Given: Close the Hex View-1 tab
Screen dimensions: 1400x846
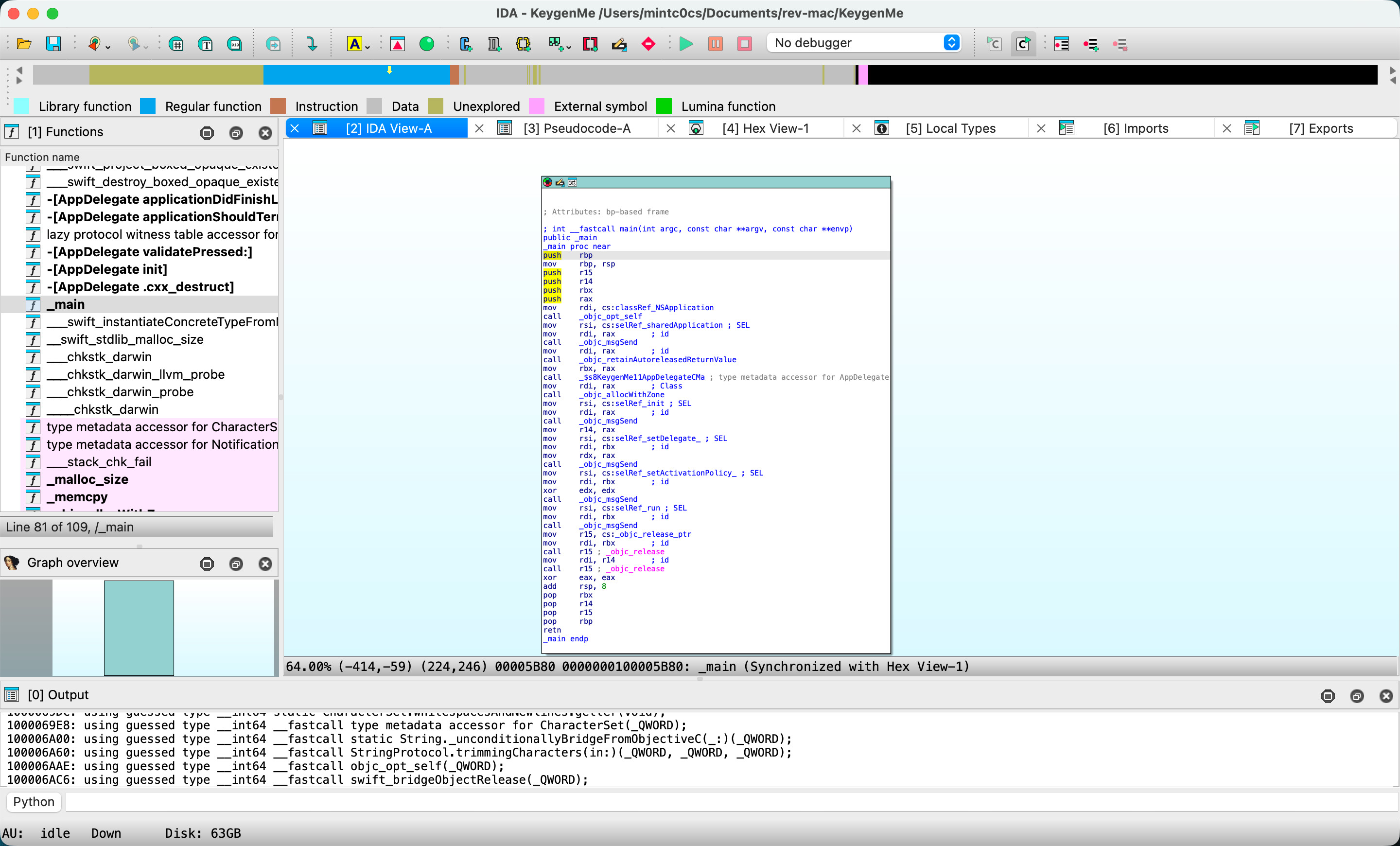Looking at the screenshot, I should (670, 128).
